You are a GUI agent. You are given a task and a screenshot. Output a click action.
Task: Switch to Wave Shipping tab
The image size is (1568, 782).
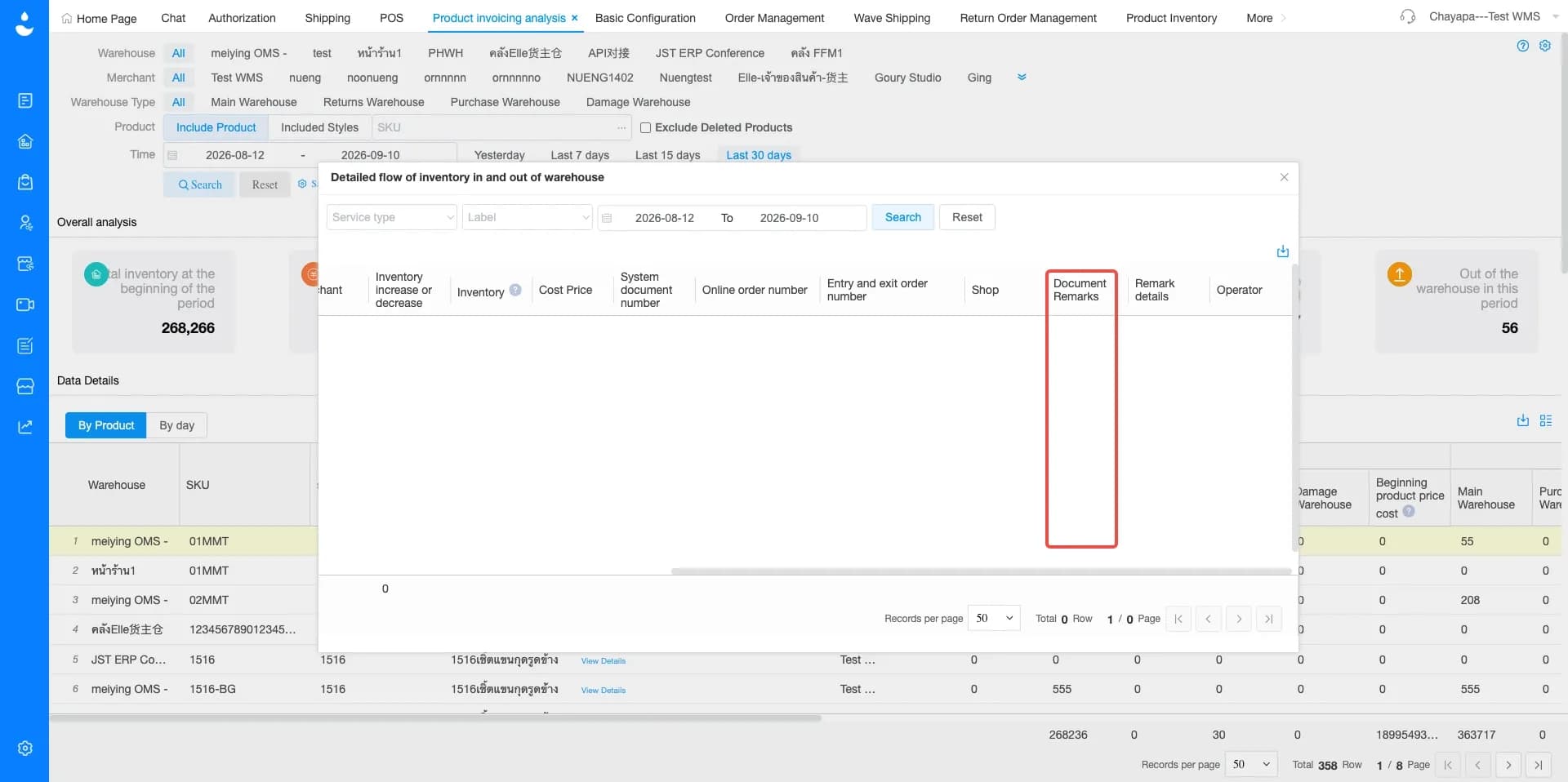click(x=892, y=18)
